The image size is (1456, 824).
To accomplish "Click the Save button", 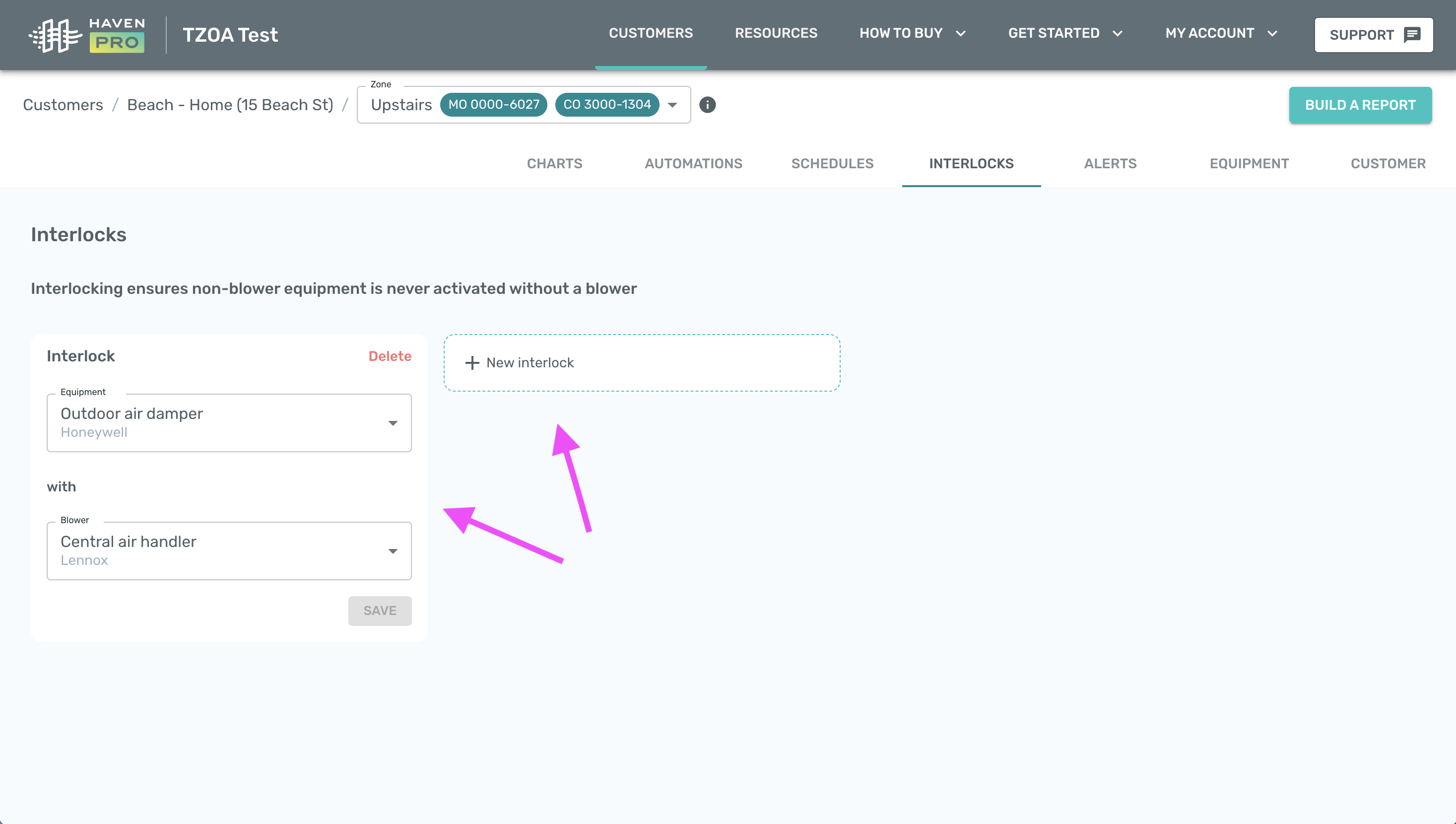I will point(380,611).
